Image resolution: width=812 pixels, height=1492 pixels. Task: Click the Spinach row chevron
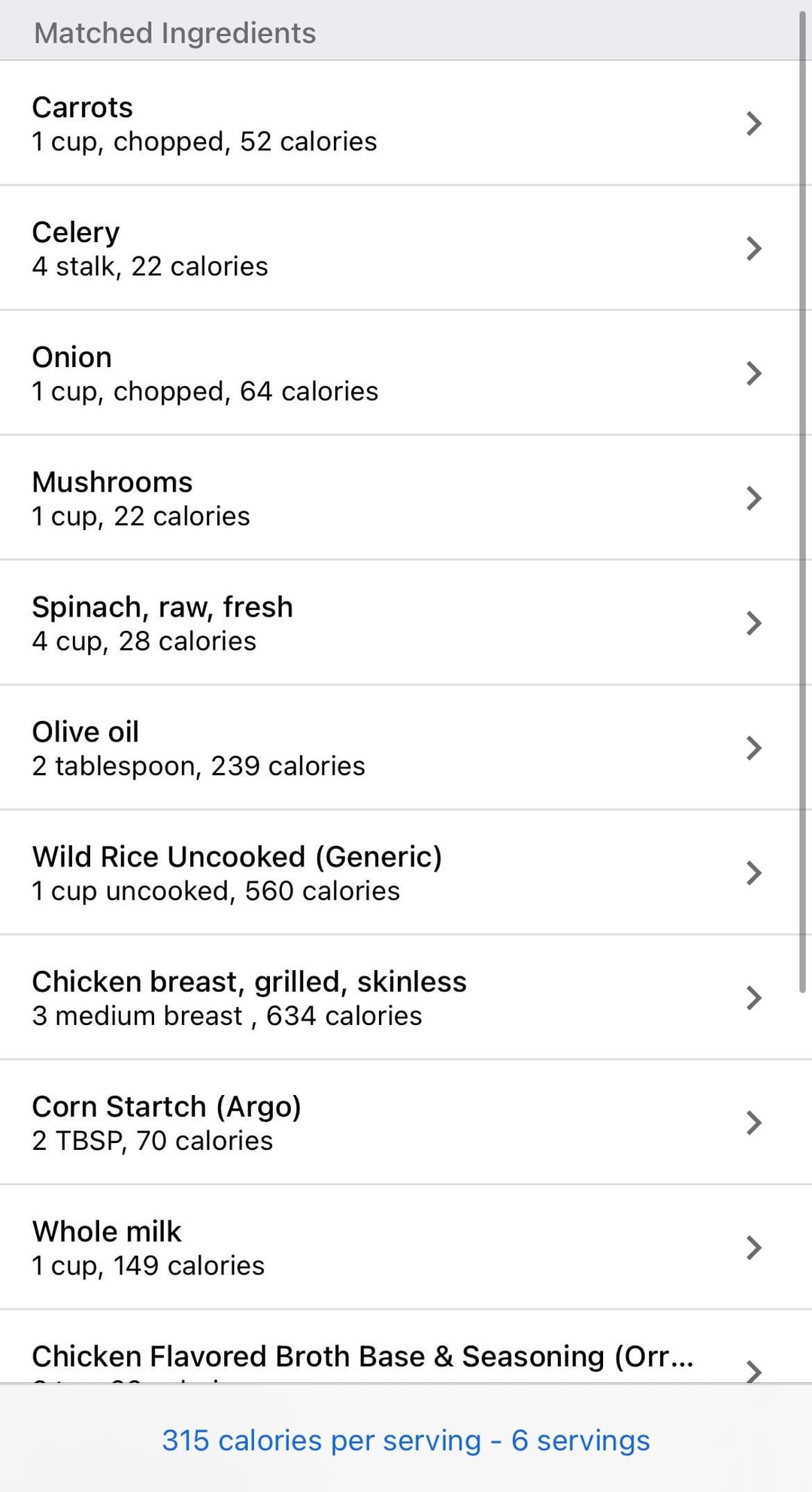click(x=753, y=623)
